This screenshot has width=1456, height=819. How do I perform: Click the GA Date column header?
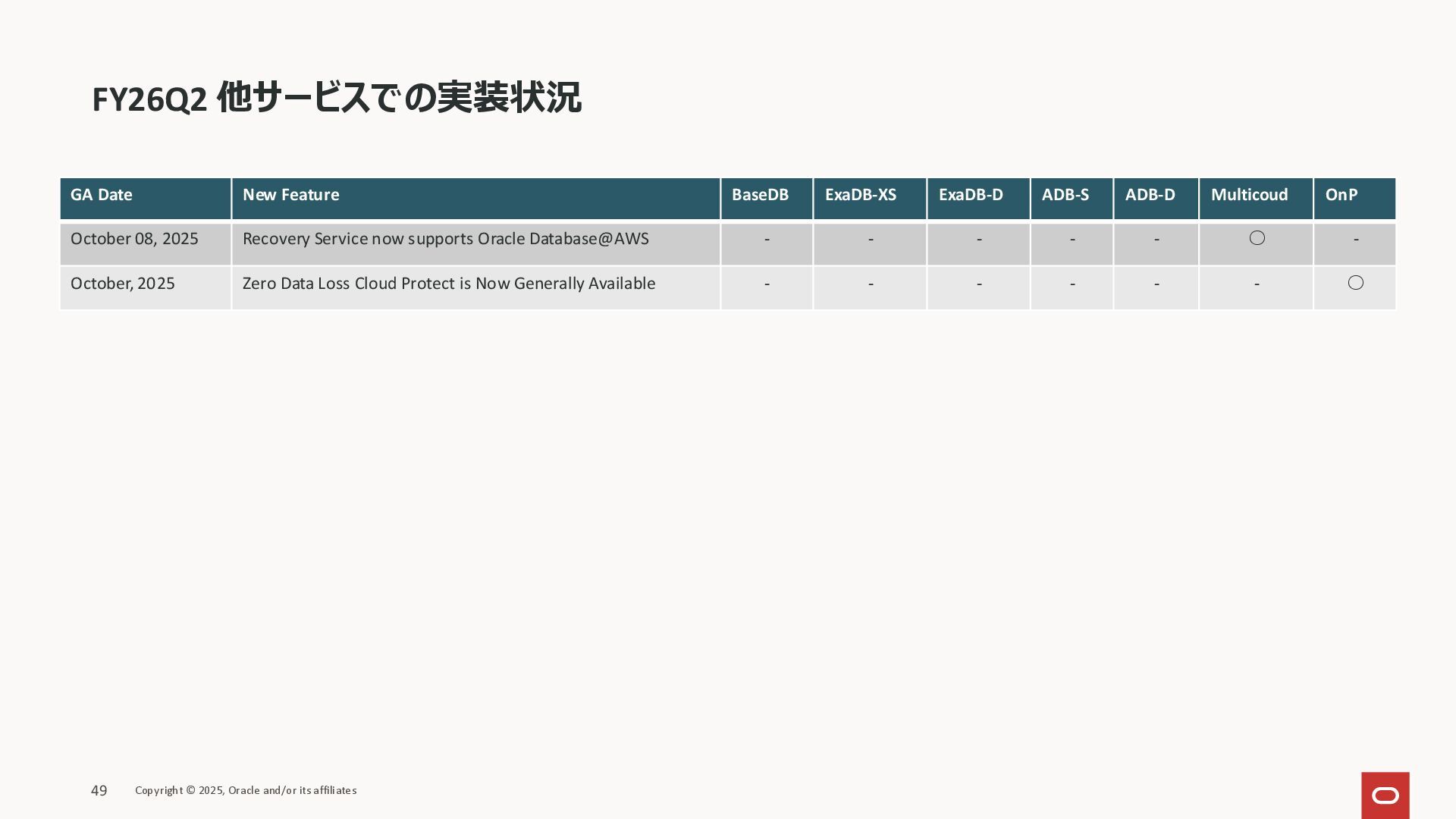pyautogui.click(x=102, y=195)
